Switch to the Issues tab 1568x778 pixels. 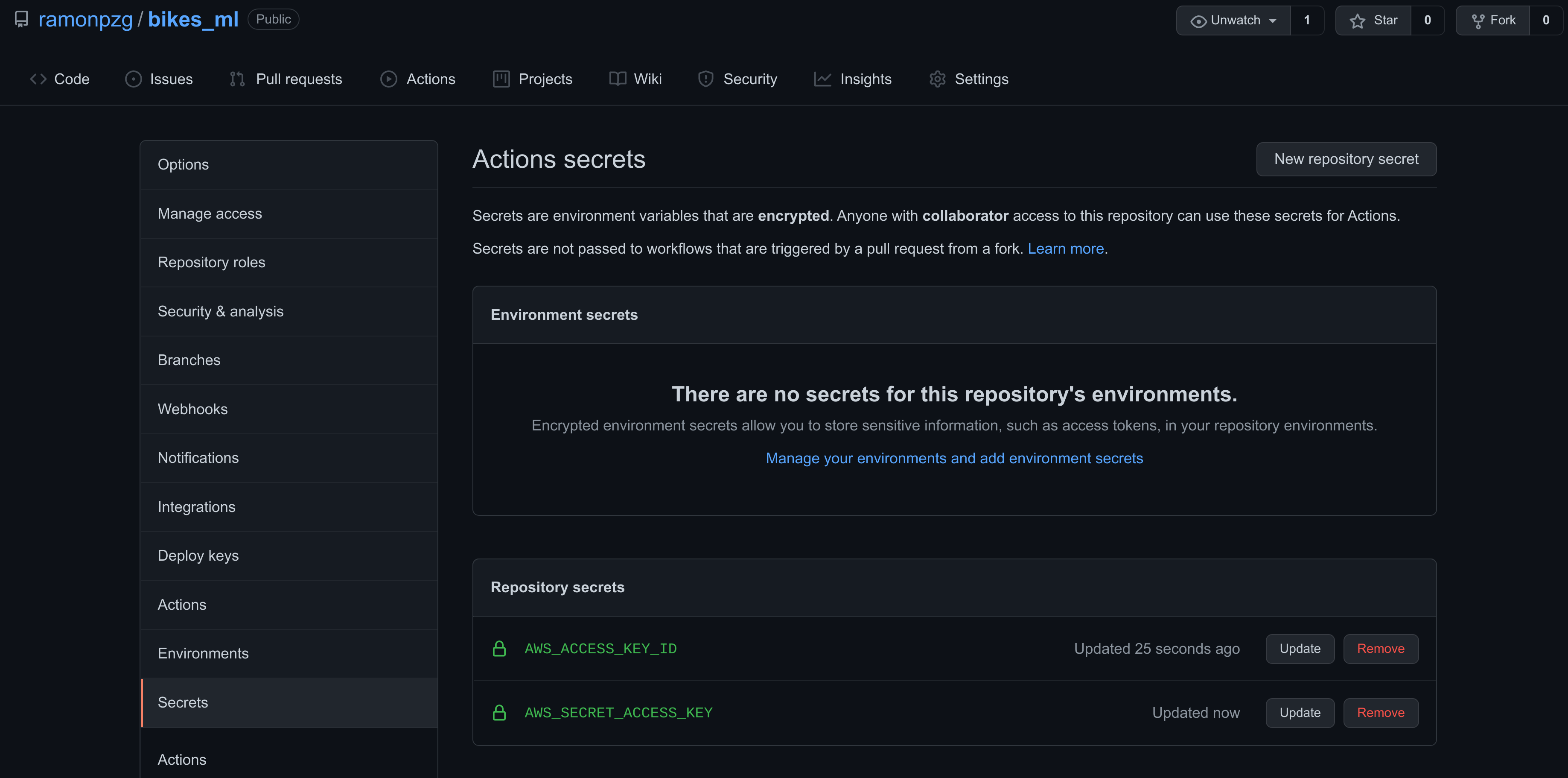tap(159, 79)
